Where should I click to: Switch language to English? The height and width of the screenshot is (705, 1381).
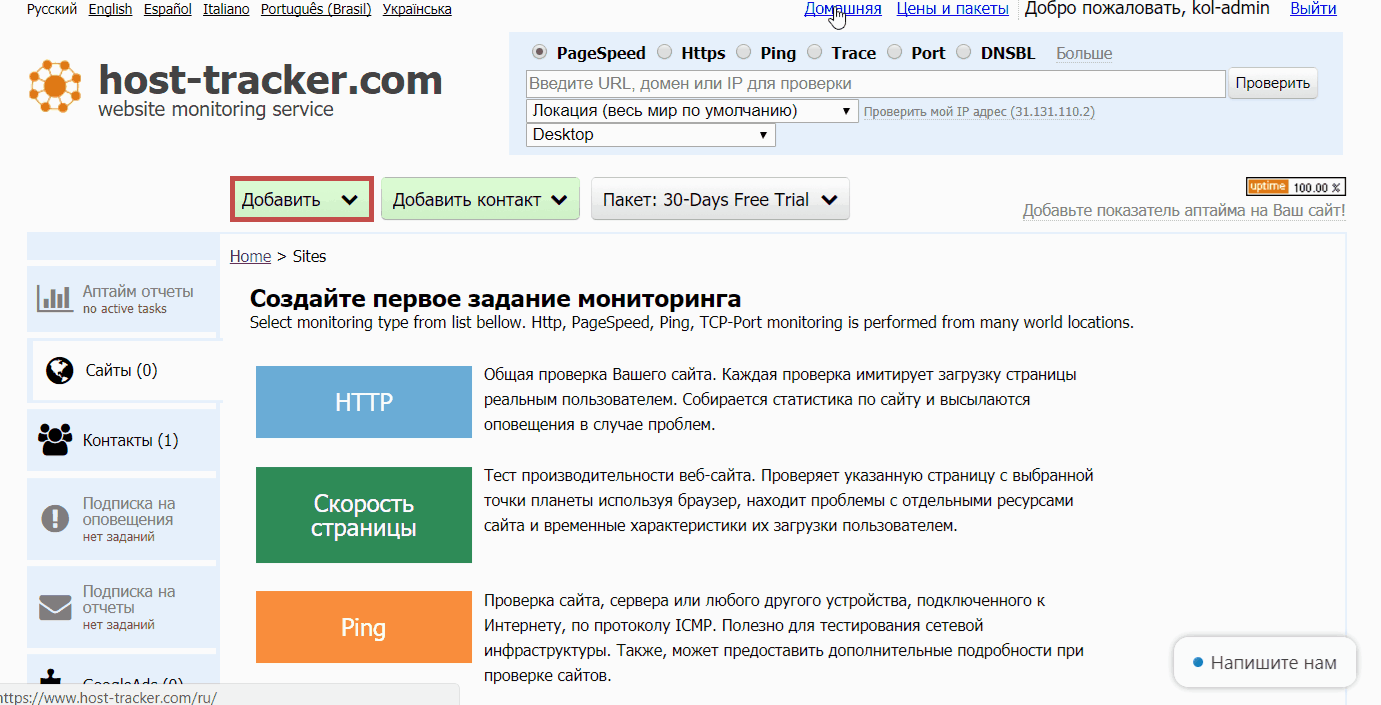pos(110,9)
